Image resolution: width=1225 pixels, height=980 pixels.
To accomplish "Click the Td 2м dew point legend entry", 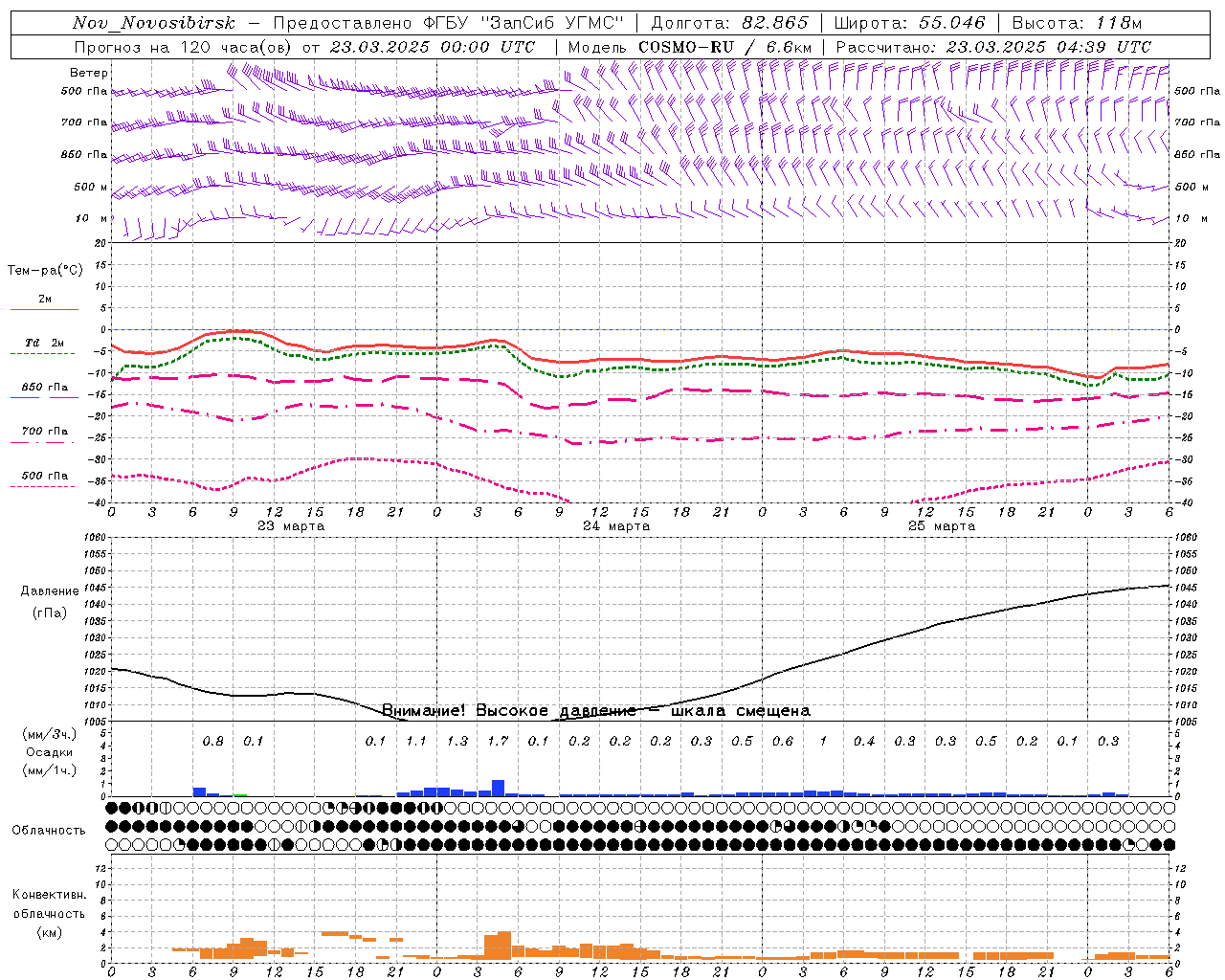I will pos(44,343).
